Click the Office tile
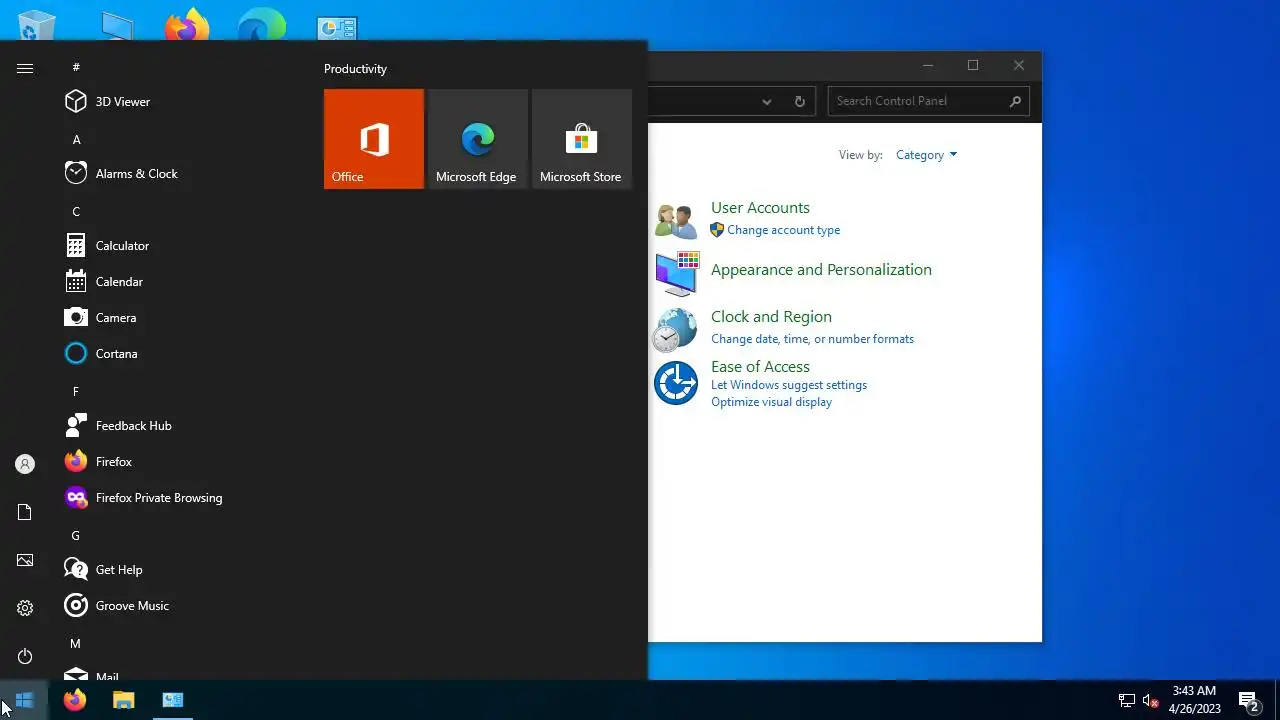Screen dimensions: 1280x720 [374, 139]
